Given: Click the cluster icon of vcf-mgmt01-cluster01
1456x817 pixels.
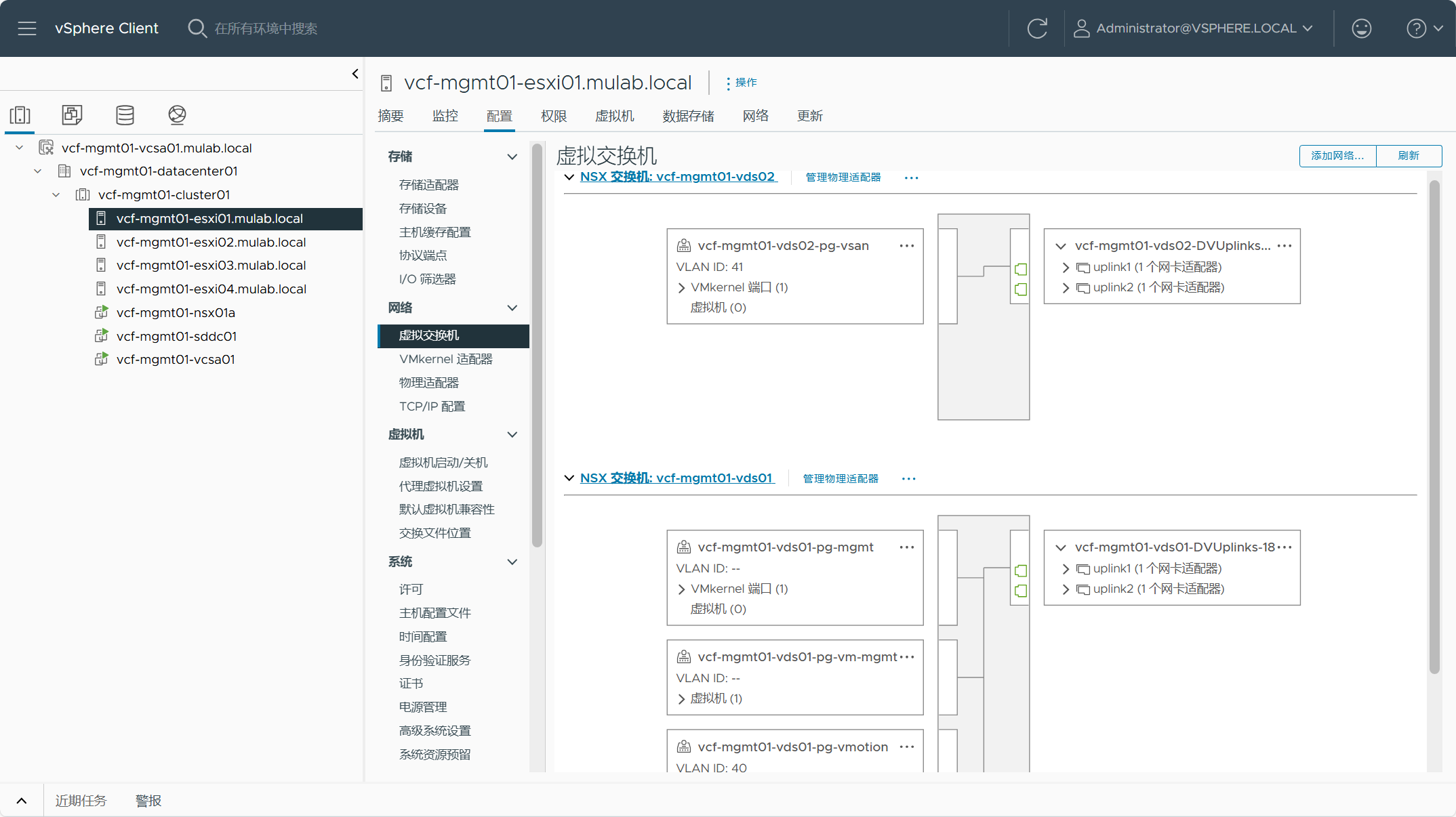Looking at the screenshot, I should pos(83,195).
